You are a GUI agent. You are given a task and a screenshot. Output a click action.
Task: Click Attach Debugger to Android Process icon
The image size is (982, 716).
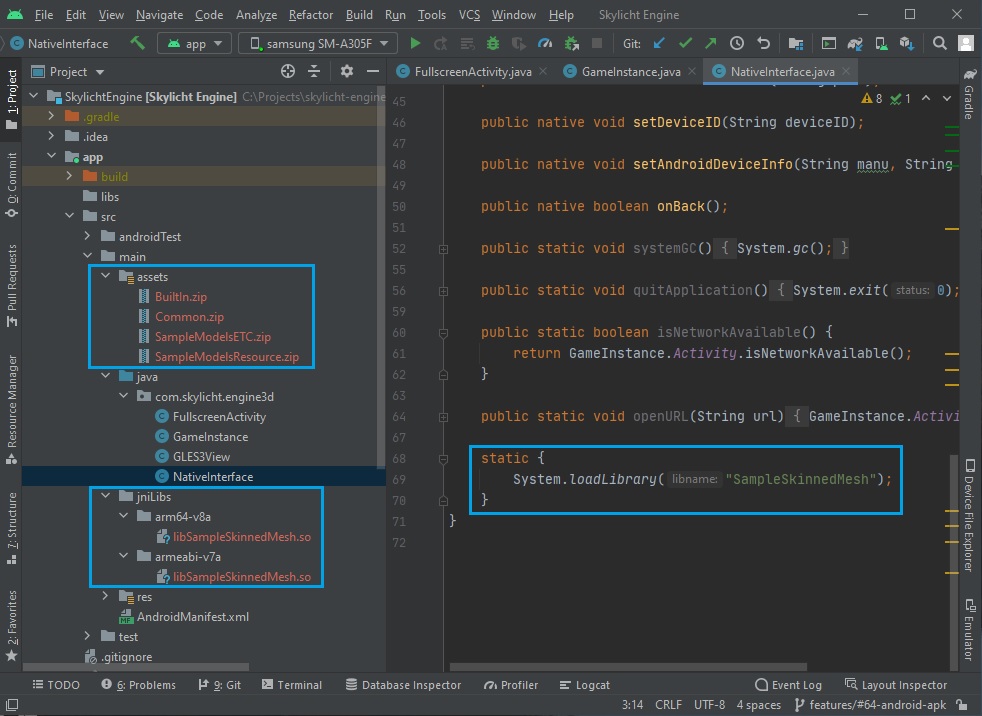pos(571,43)
